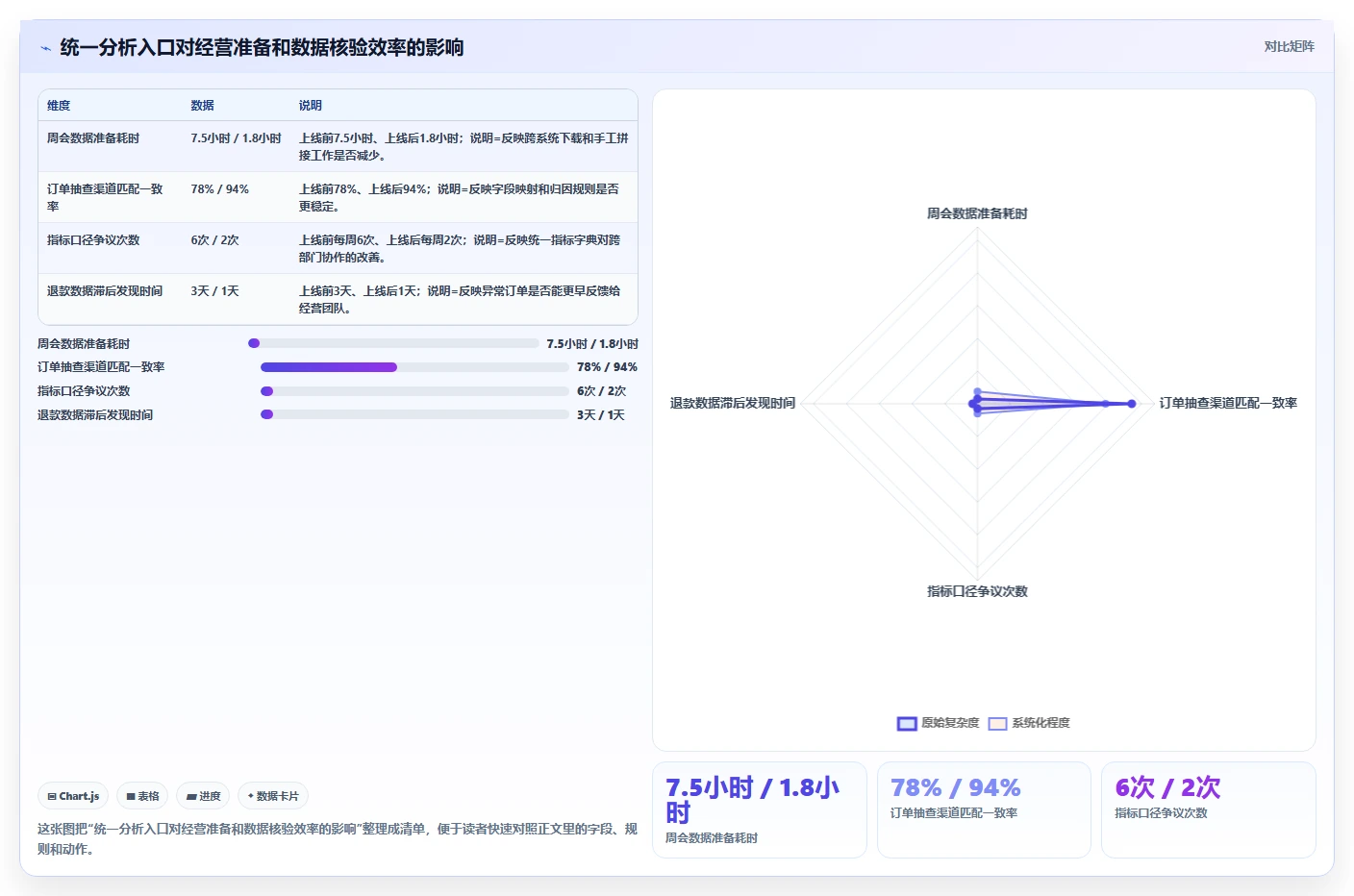This screenshot has height=896, width=1354.
Task: Open the 6次 / 2次 data card
Action: (1209, 809)
